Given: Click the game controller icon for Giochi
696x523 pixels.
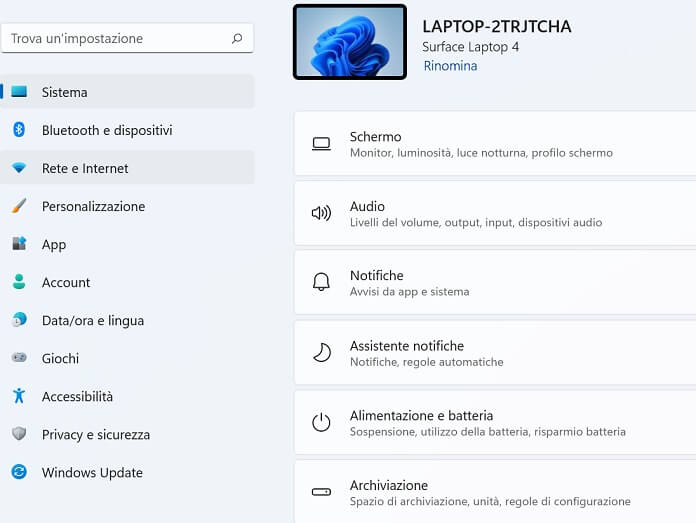Looking at the screenshot, I should pyautogui.click(x=19, y=358).
